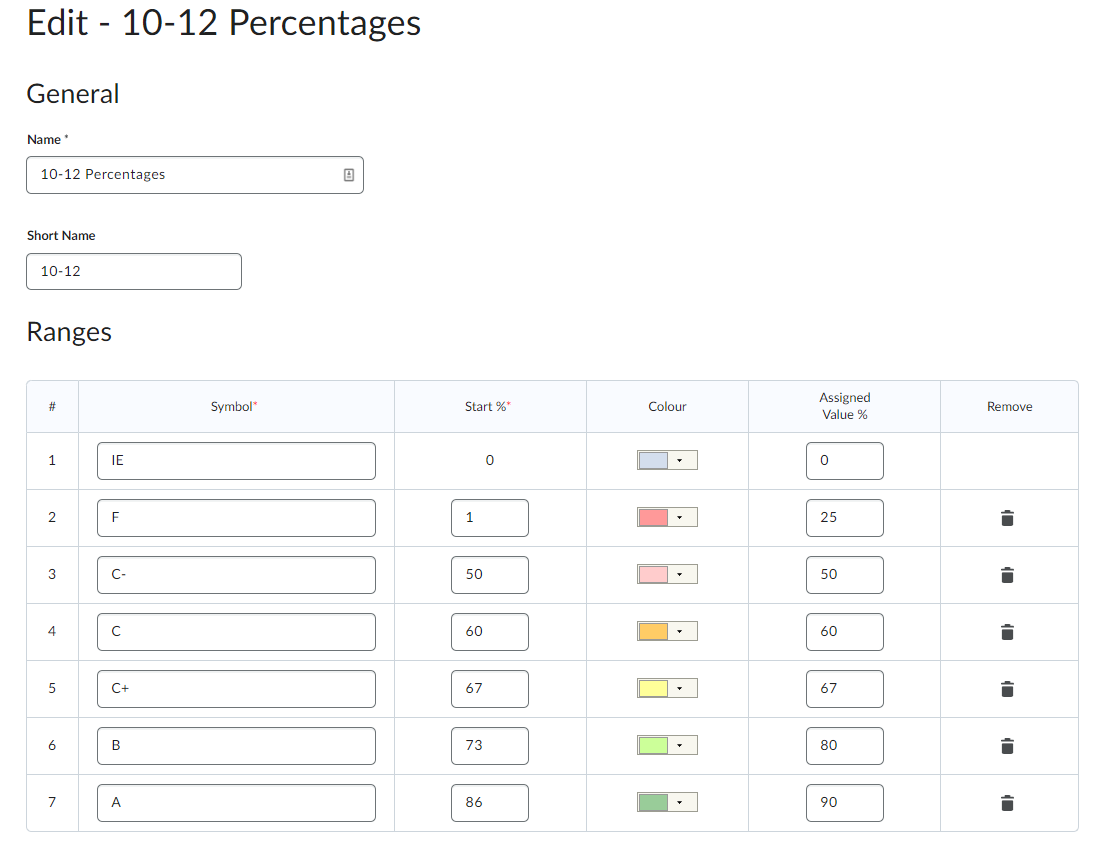Delete the C range row
Screen dimensions: 1099x853
(x=1007, y=632)
